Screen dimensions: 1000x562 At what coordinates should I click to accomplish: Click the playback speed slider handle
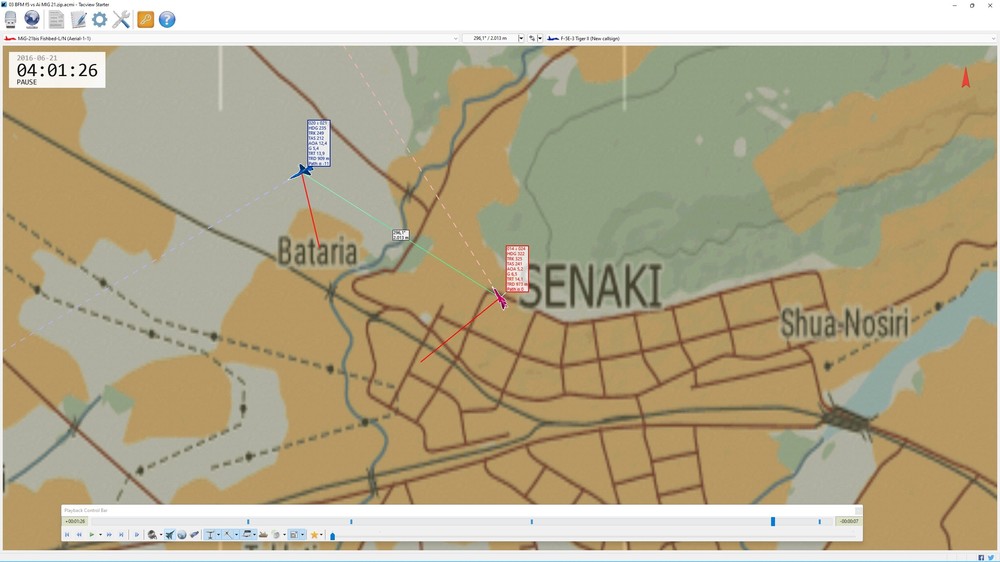point(332,536)
